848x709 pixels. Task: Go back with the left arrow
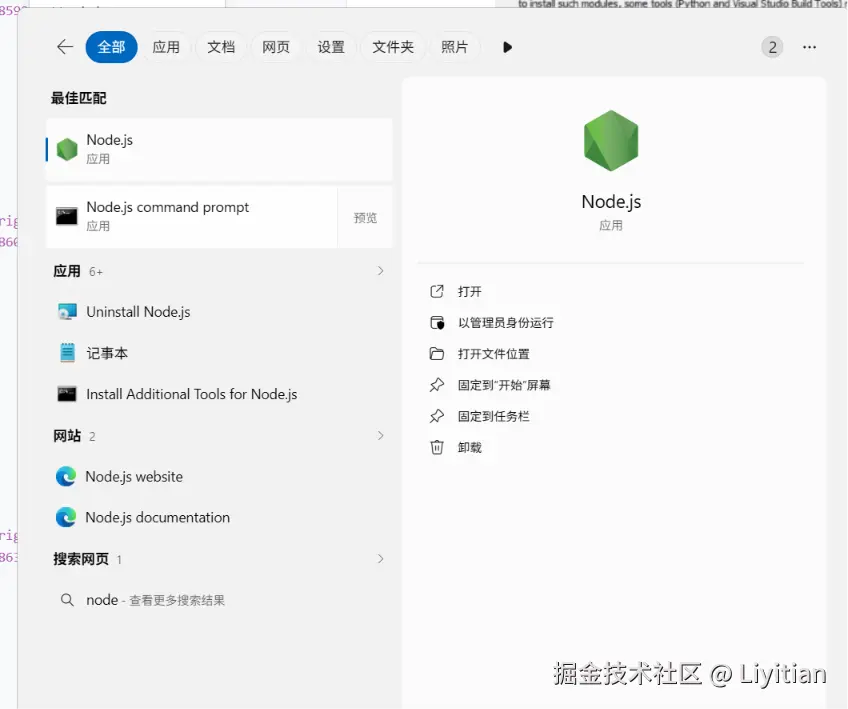pyautogui.click(x=65, y=47)
